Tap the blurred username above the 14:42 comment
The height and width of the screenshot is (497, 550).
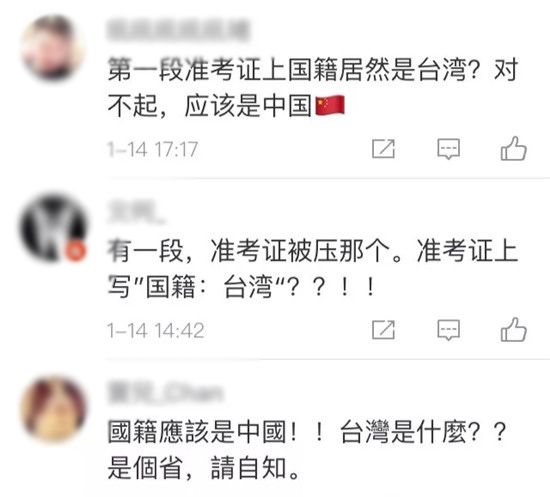pos(136,211)
